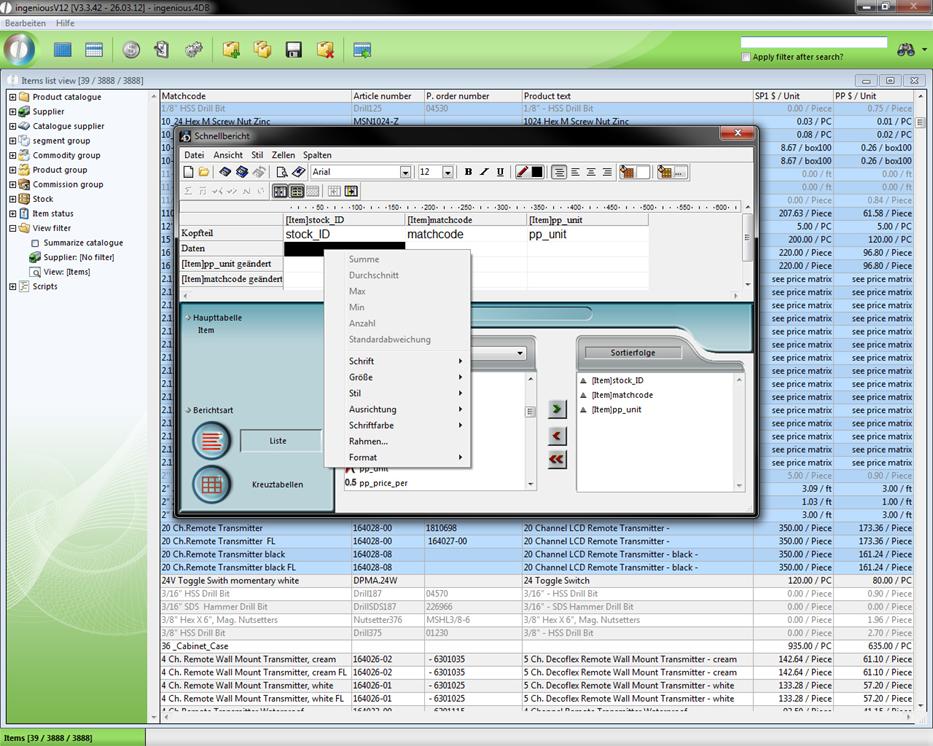Click the floppy disk save icon in green toolbar
933x746 pixels.
coord(294,49)
